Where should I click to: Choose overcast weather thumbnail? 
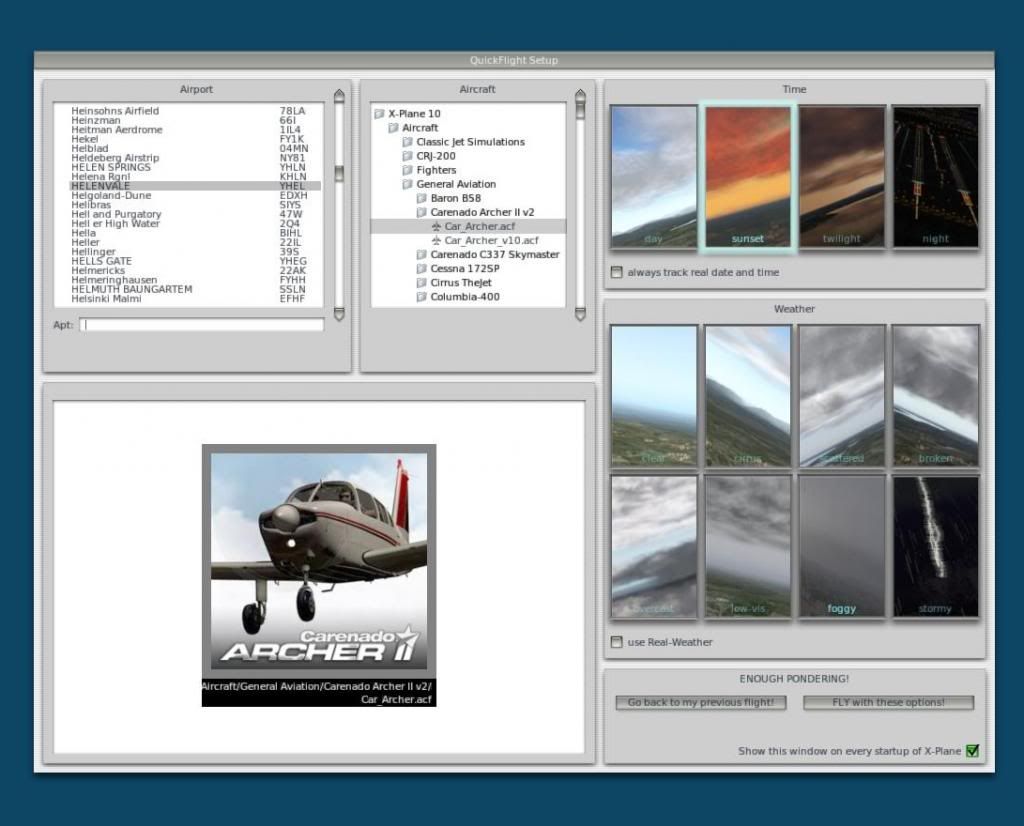654,546
